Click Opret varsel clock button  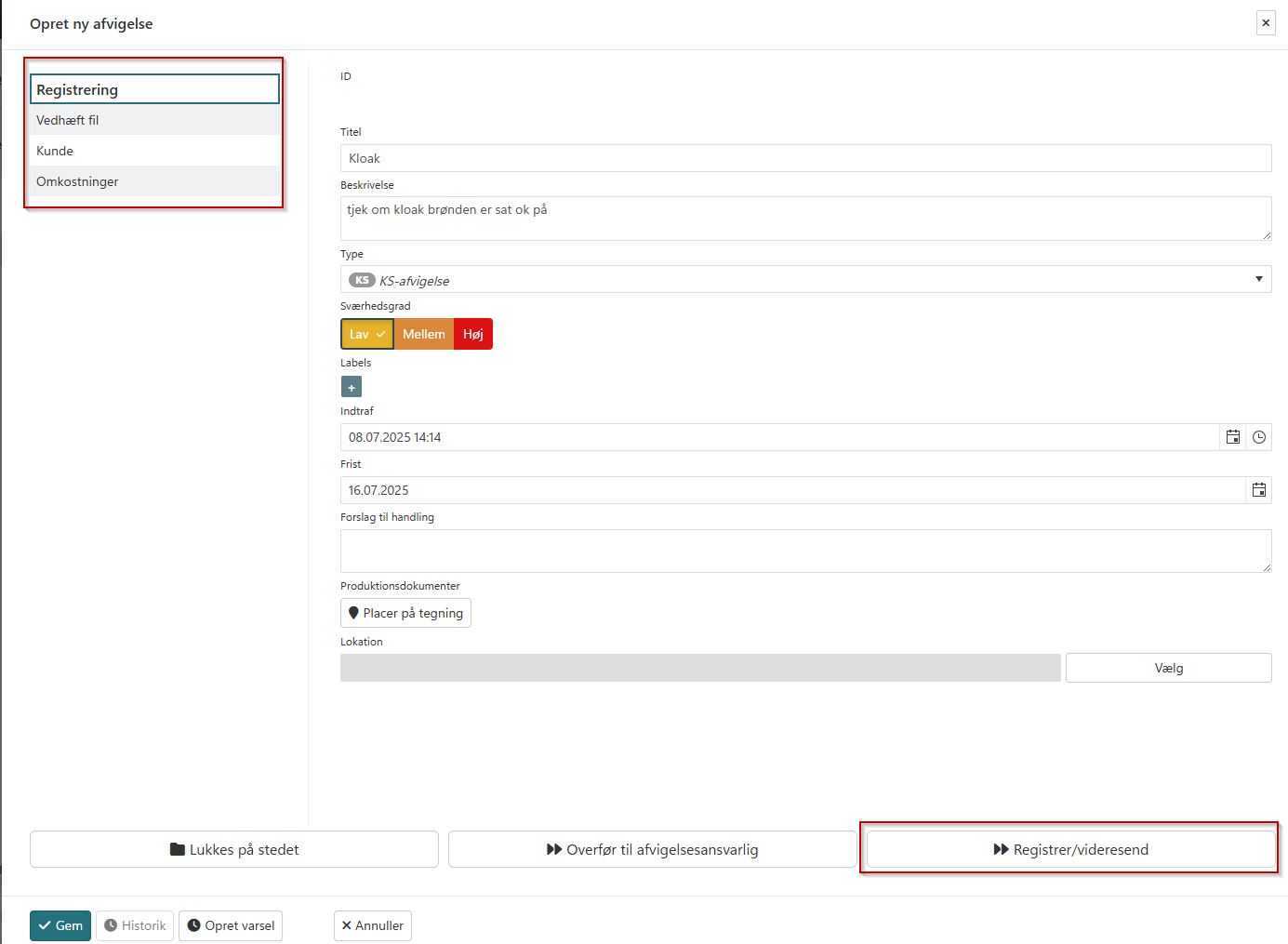[x=231, y=925]
